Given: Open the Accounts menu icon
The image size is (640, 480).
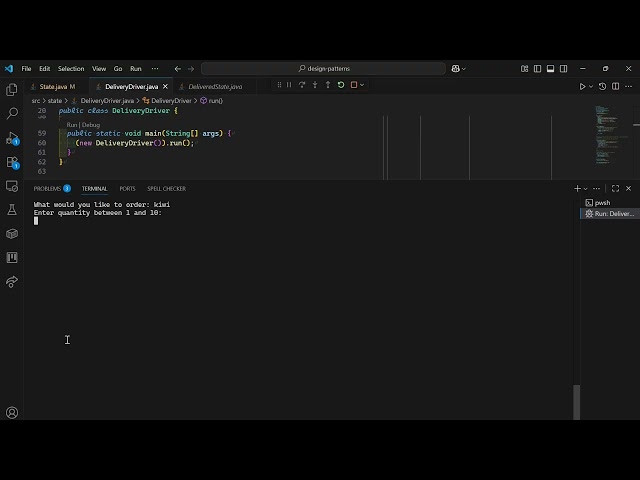Looking at the screenshot, I should click(12, 413).
